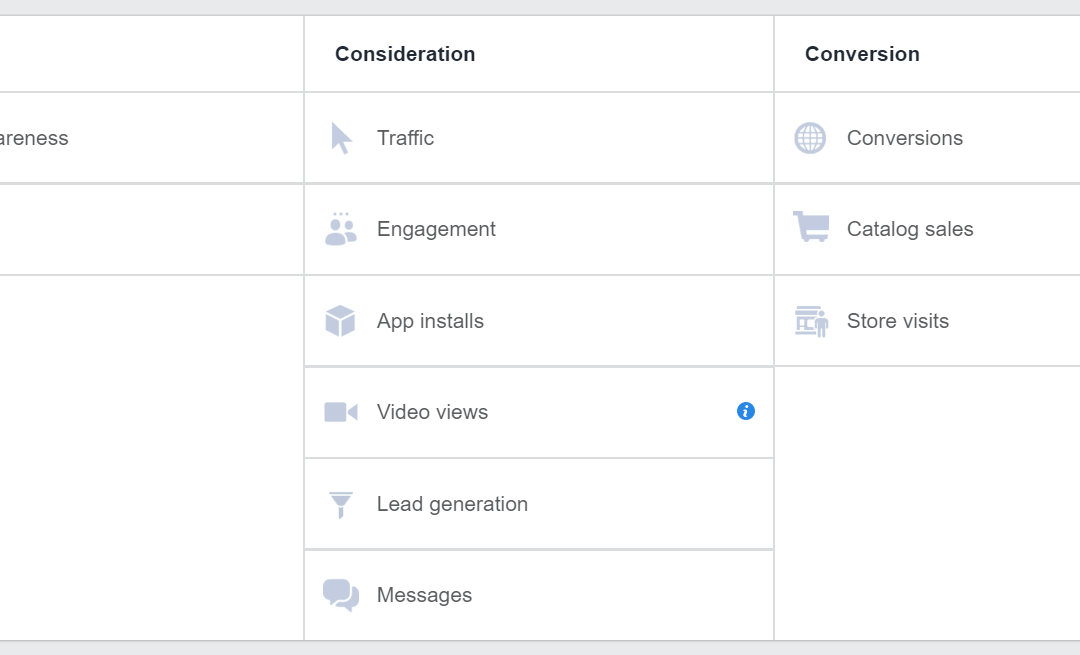Viewport: 1080px width, 655px height.
Task: Choose the Store visits objective text
Action: pos(897,321)
